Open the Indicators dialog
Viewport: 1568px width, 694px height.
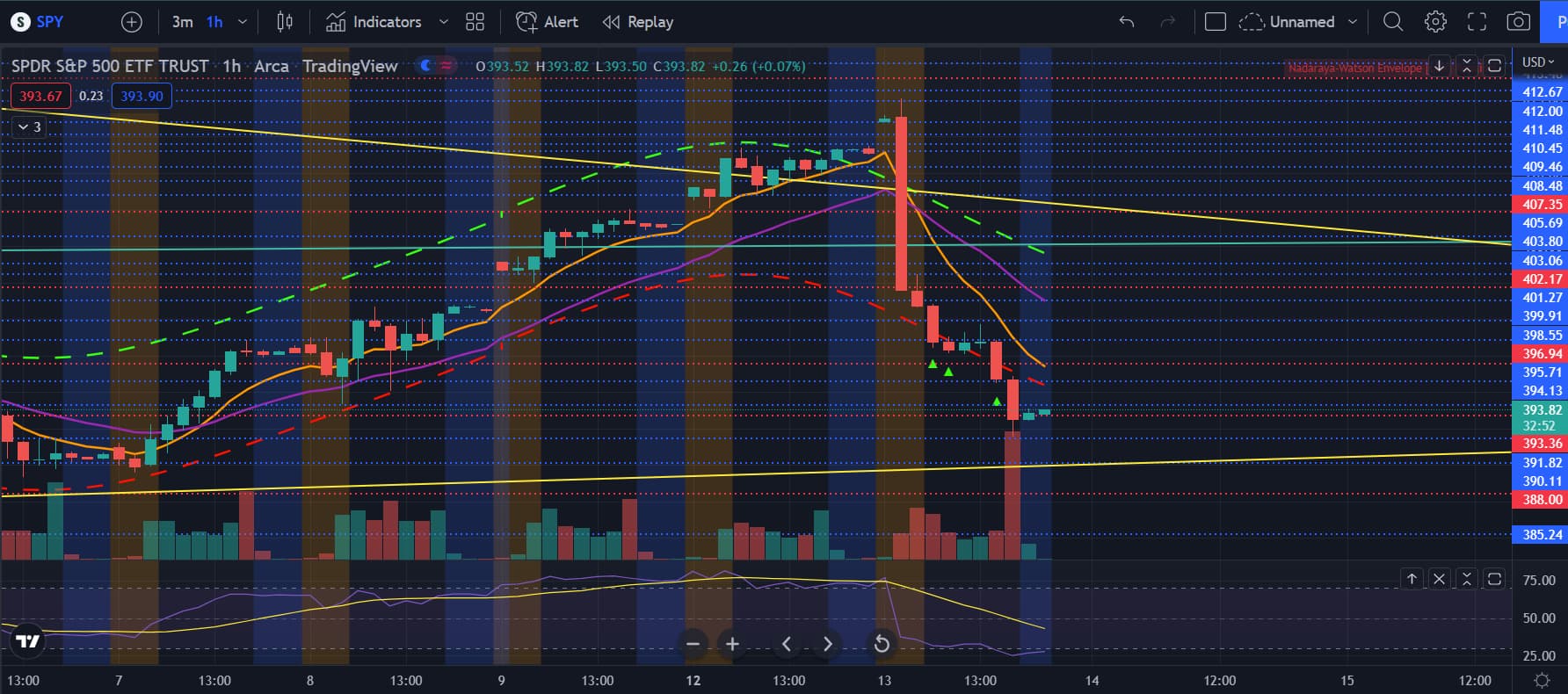point(374,22)
